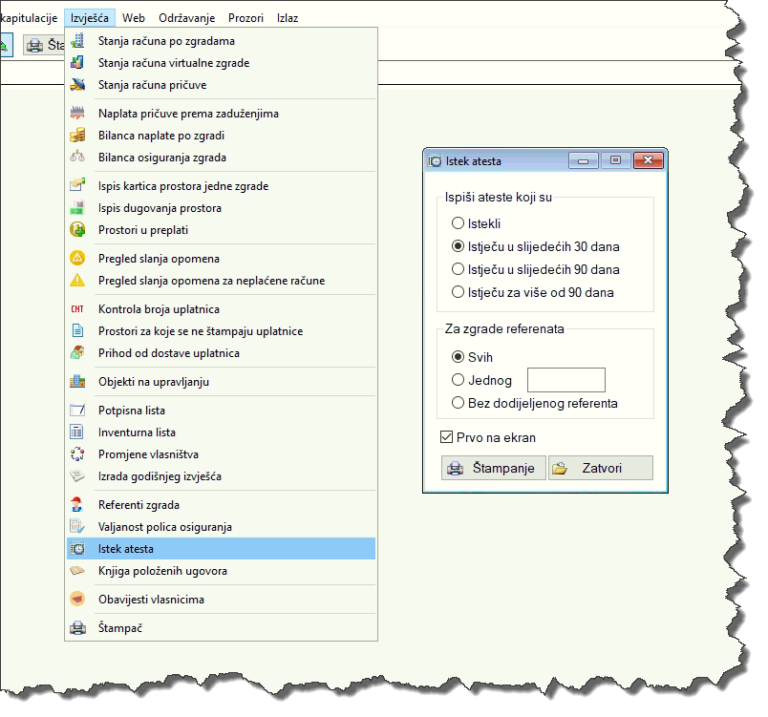Choose Istek atesta menu entry
Image resolution: width=768 pixels, height=717 pixels.
[x=221, y=549]
